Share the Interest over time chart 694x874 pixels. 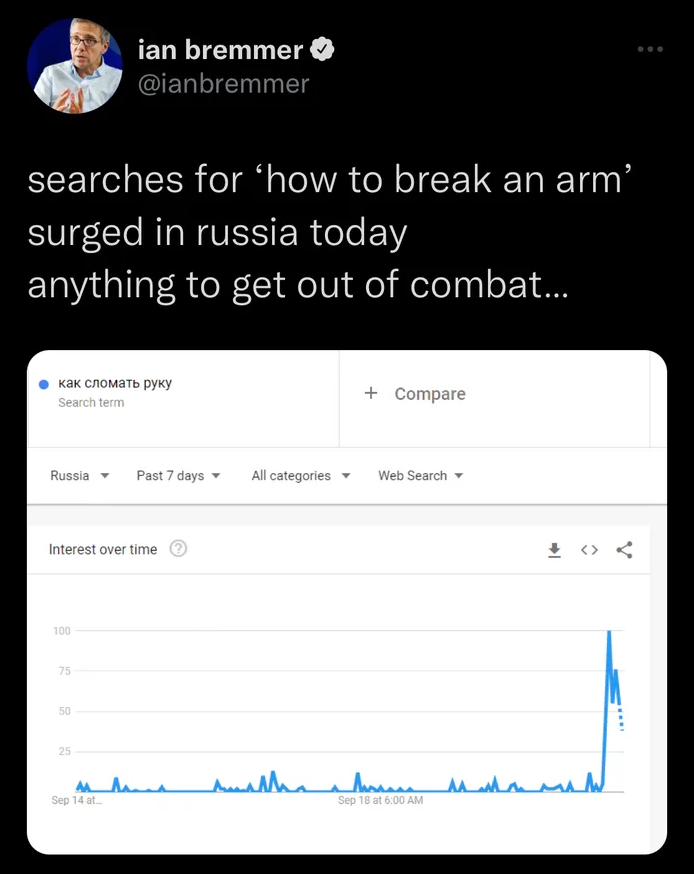[x=625, y=549]
